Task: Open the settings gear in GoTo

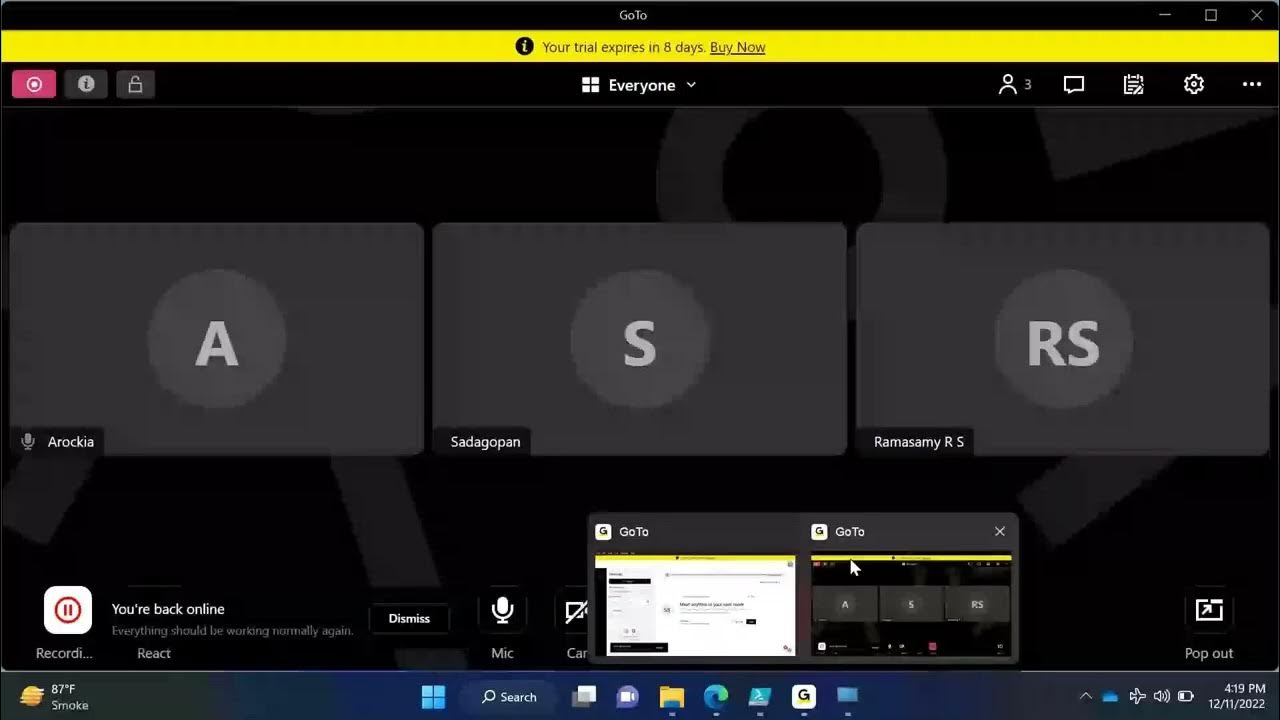Action: pos(1194,85)
